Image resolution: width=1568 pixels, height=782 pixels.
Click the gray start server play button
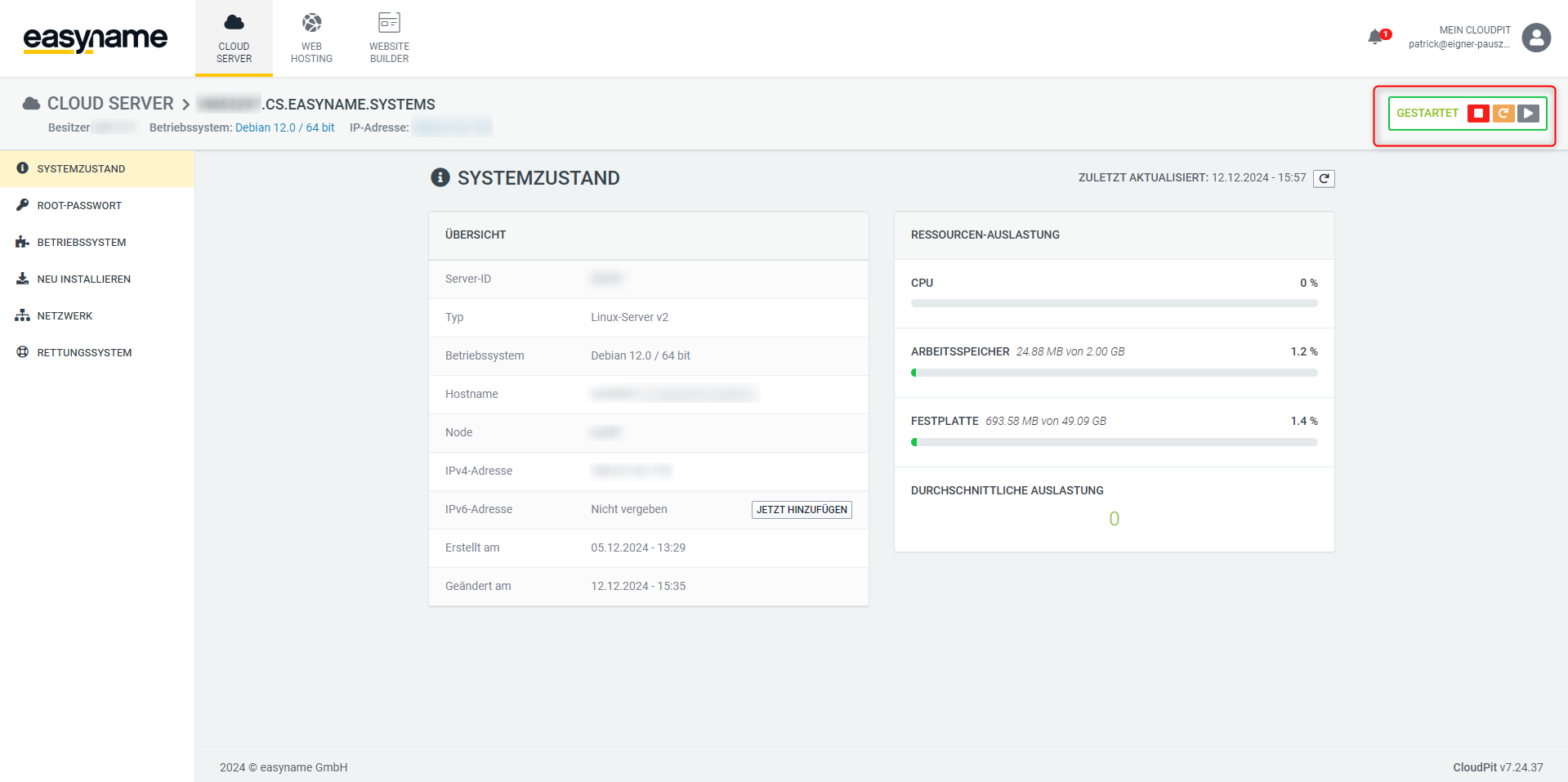coord(1528,114)
